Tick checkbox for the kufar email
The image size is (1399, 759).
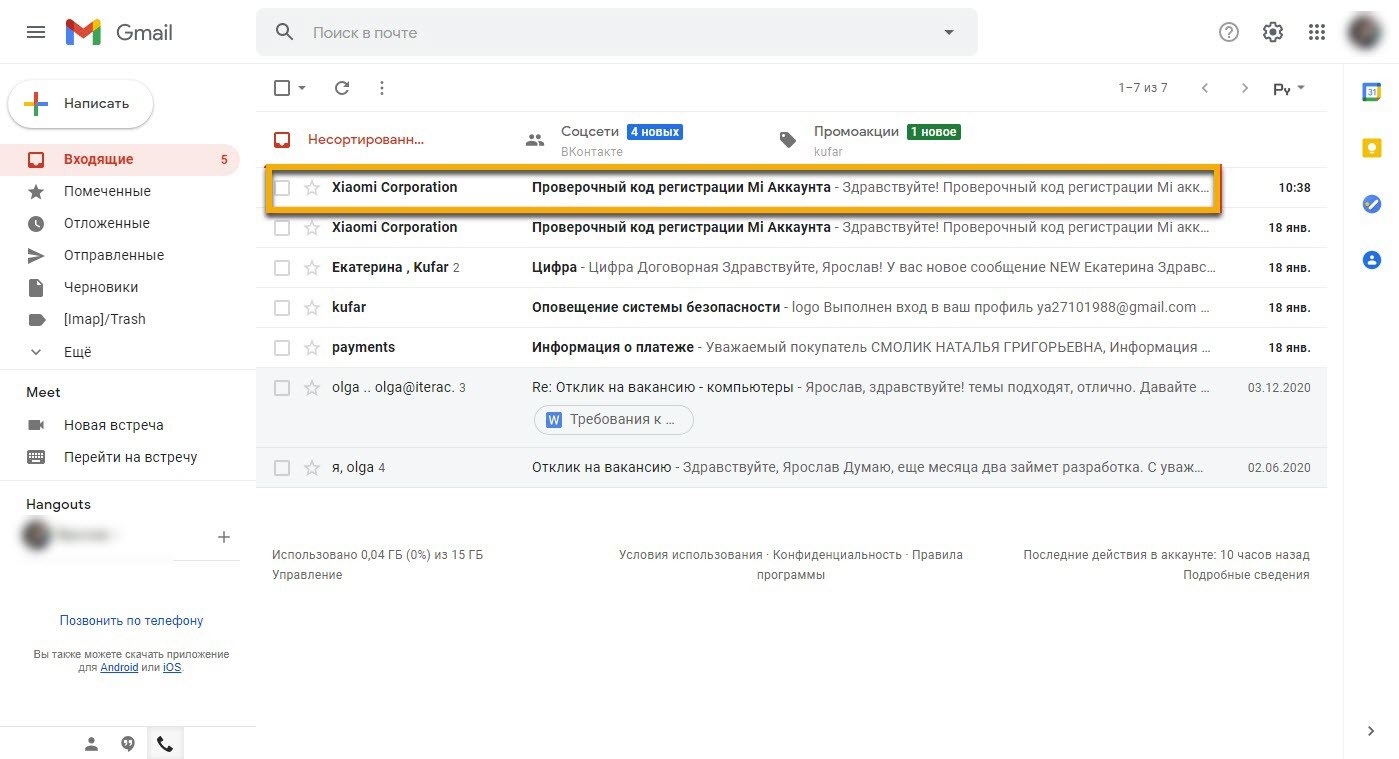282,308
